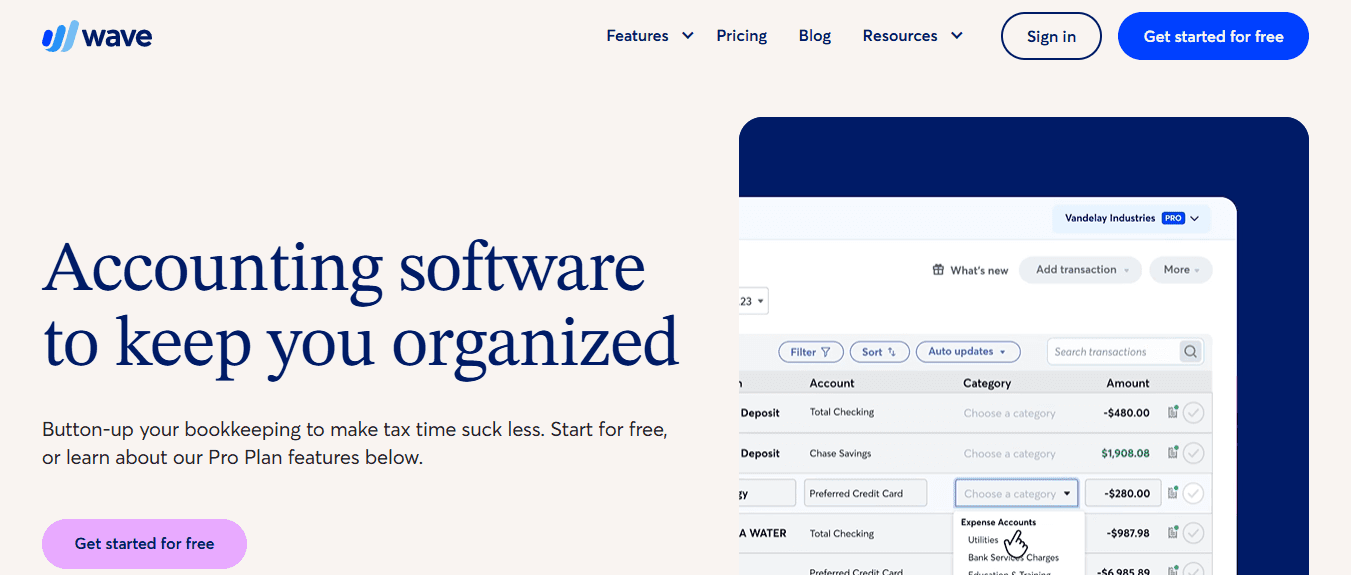Click the What's new gift icon
The image size is (1351, 575).
(938, 270)
